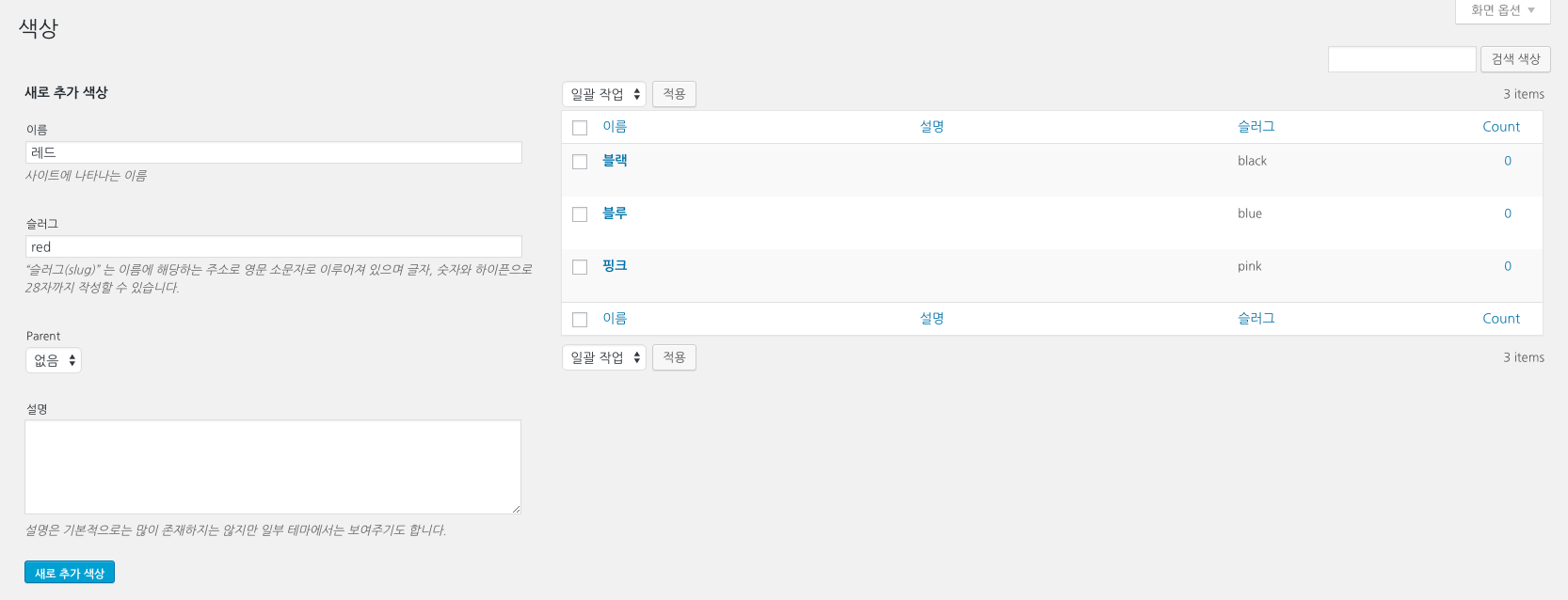The image size is (1568, 600).
Task: Open the 핑크 term link
Action: coord(615,266)
